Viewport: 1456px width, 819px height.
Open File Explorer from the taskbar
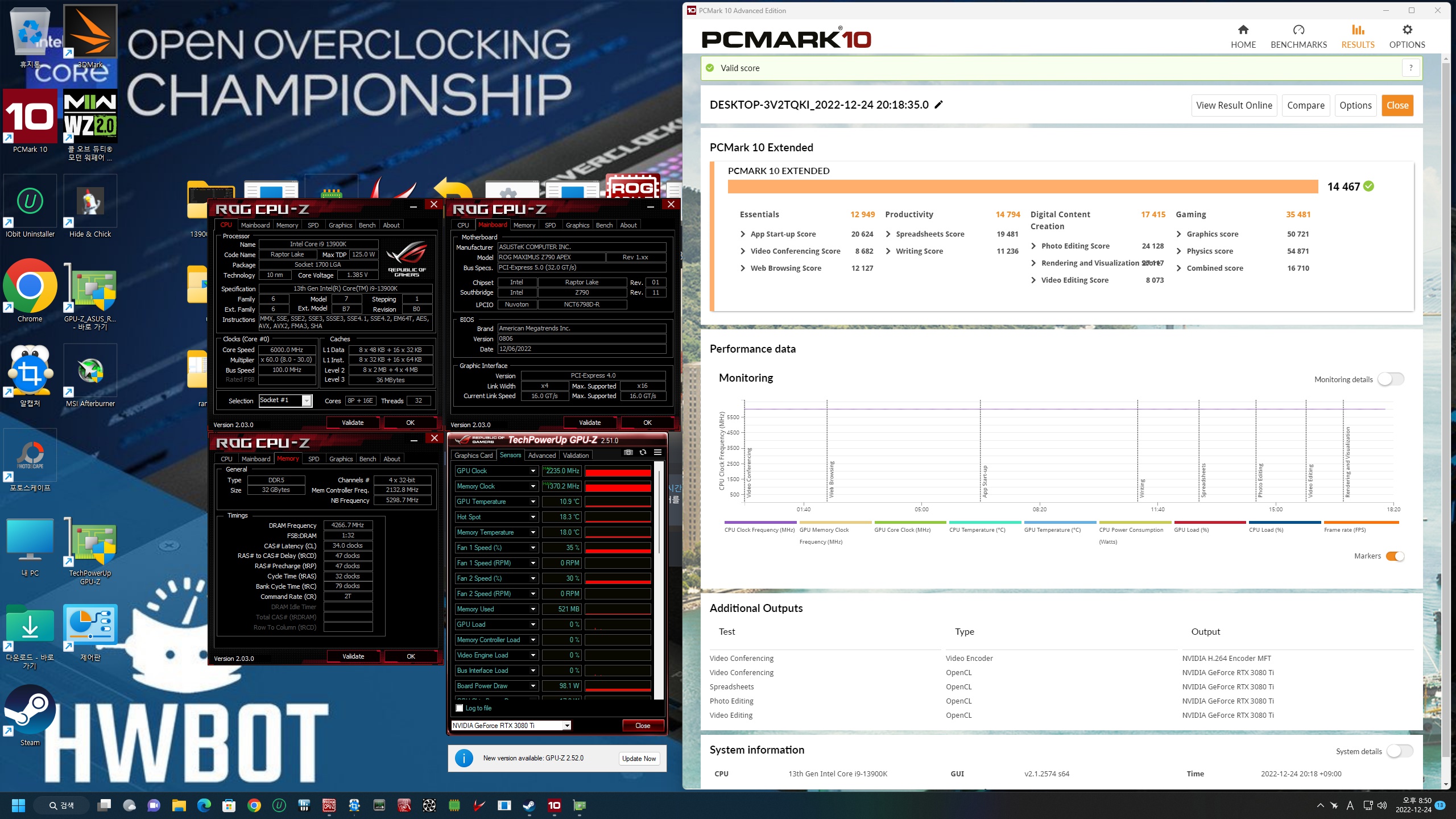[x=179, y=805]
